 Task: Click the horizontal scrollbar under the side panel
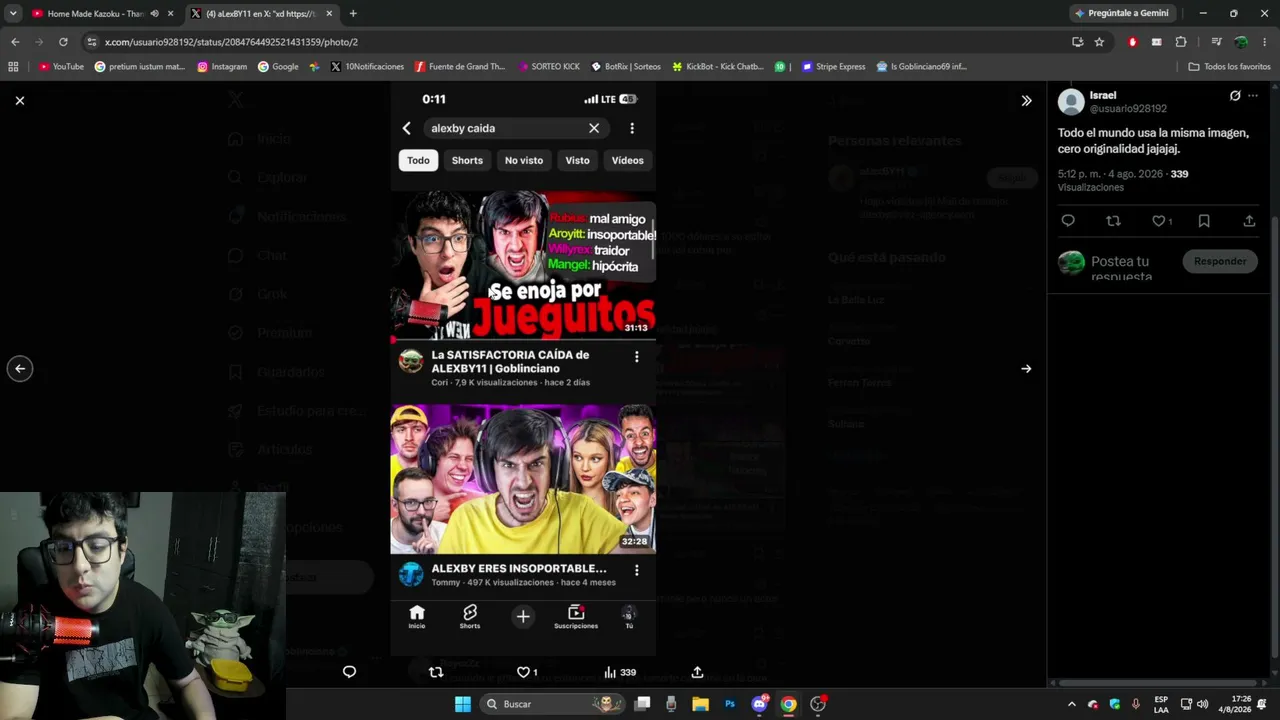[x=1156, y=683]
